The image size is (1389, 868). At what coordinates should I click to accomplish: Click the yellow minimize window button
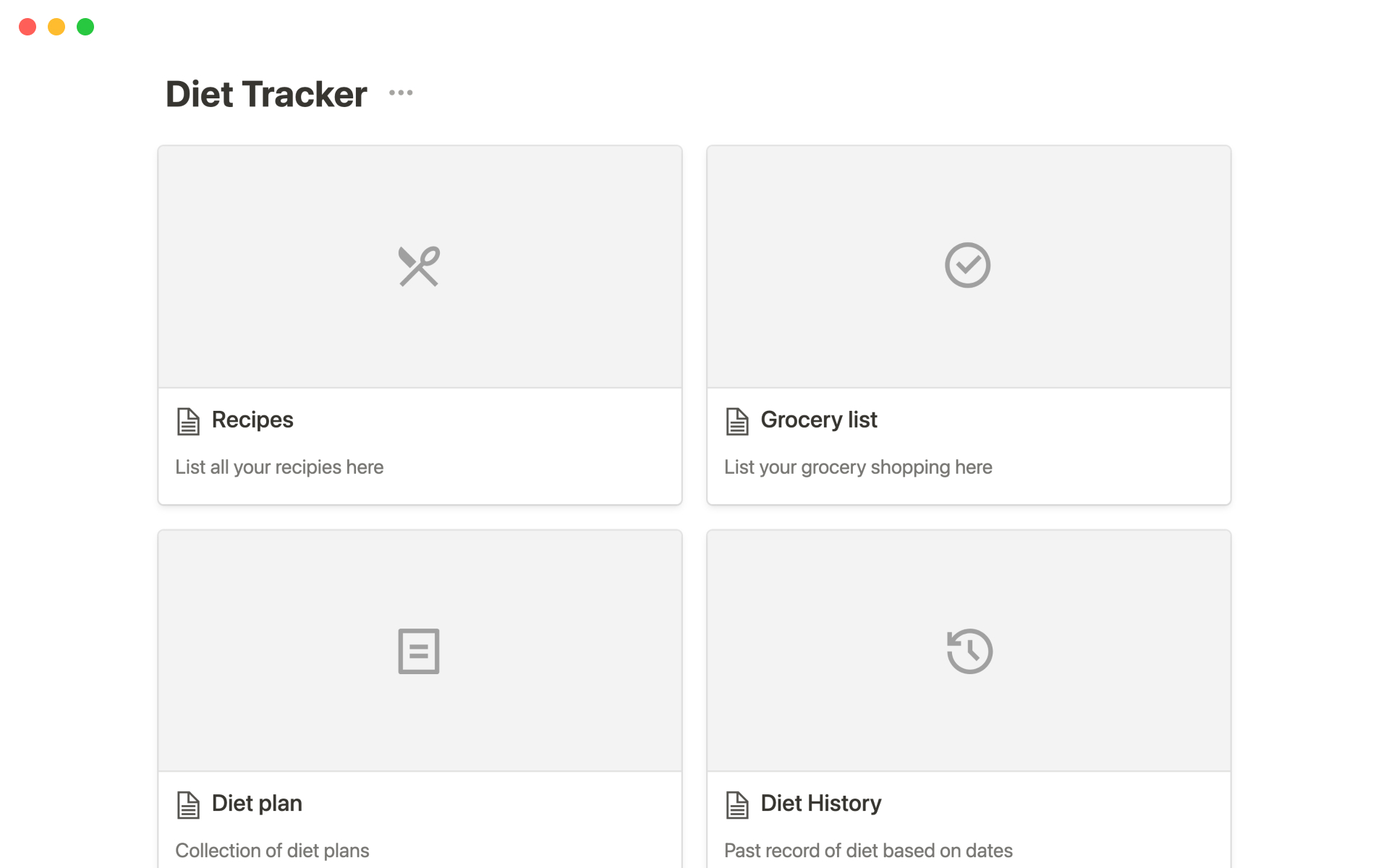(x=56, y=27)
